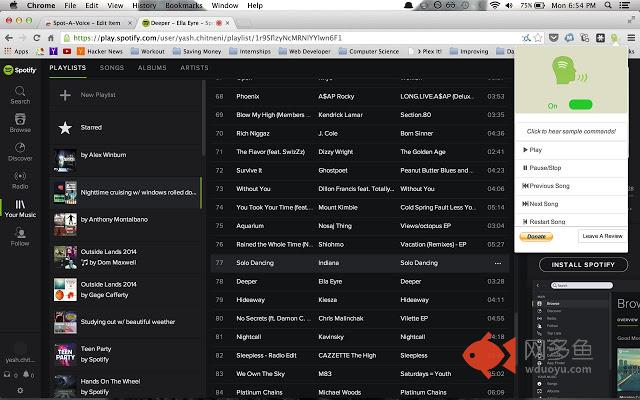The height and width of the screenshot is (400, 640).
Task: Open the Internships bookmarks folder
Action: pos(250,51)
